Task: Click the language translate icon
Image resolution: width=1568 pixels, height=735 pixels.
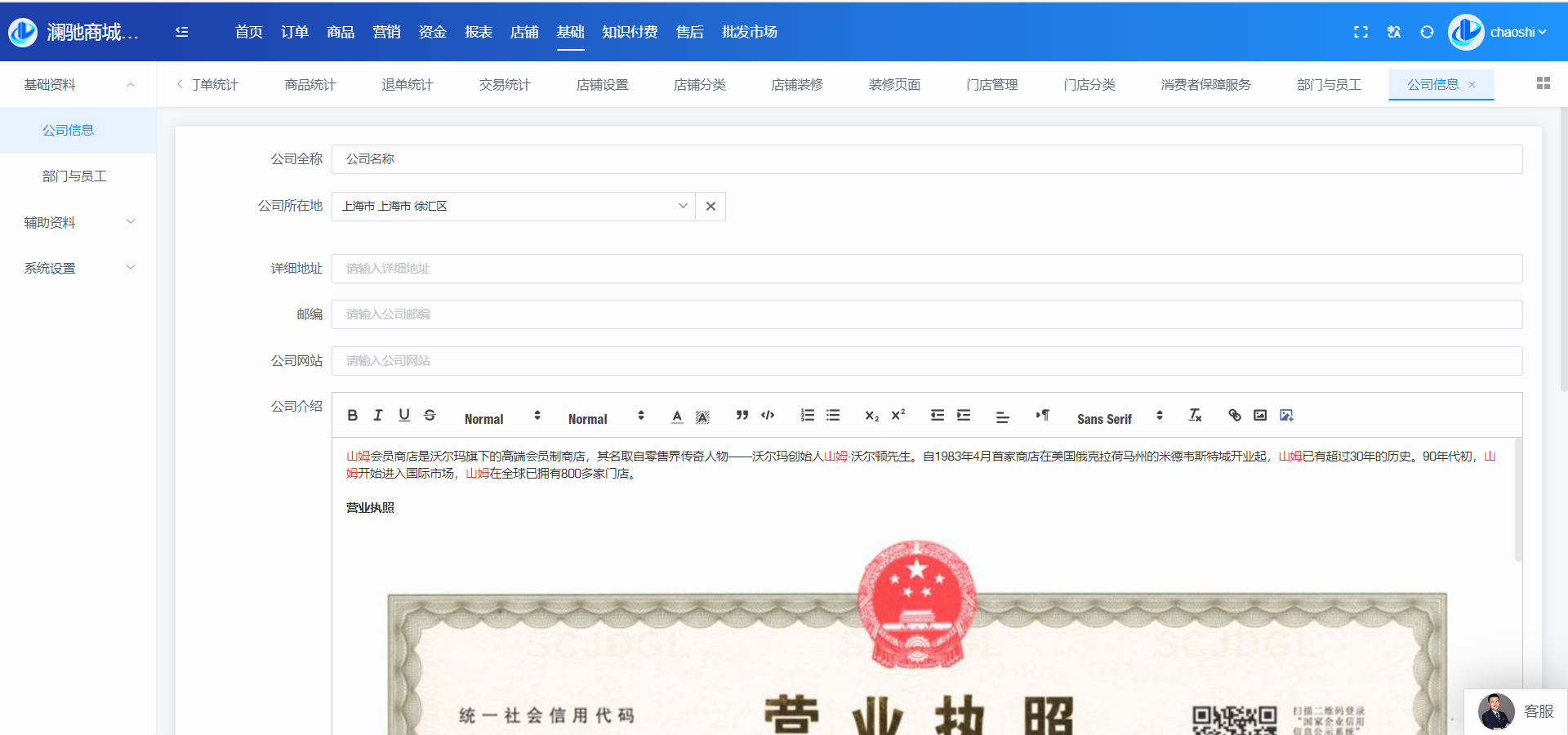Action: click(1394, 32)
